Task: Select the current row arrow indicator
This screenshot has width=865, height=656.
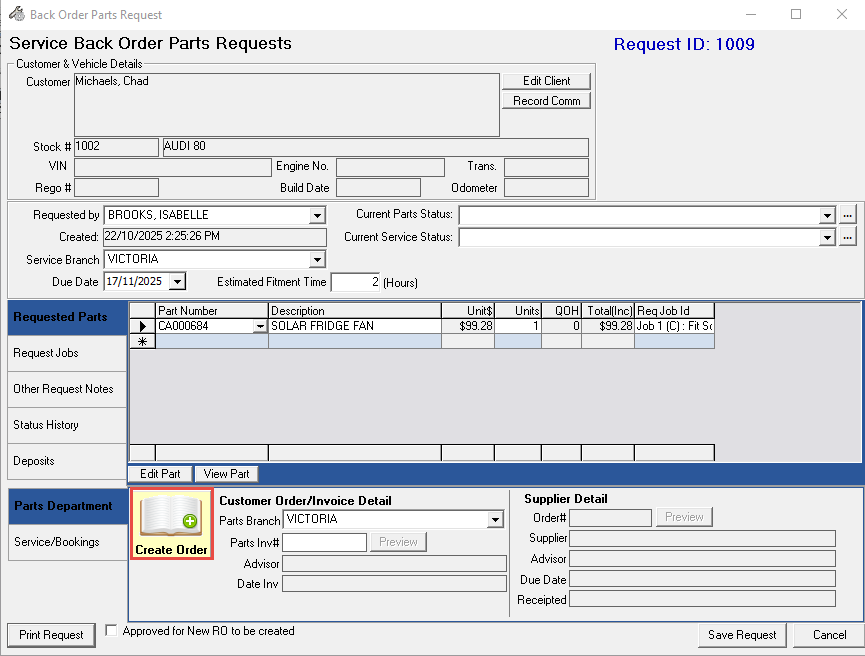Action: click(x=142, y=326)
